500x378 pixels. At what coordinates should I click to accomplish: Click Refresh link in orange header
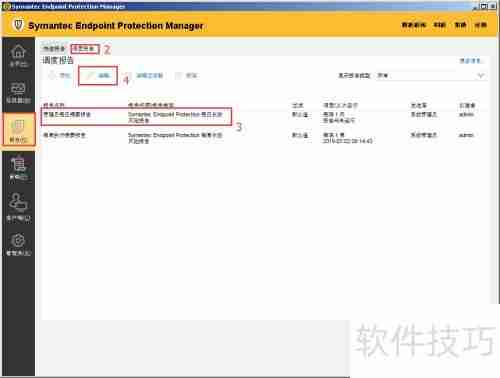(x=439, y=25)
